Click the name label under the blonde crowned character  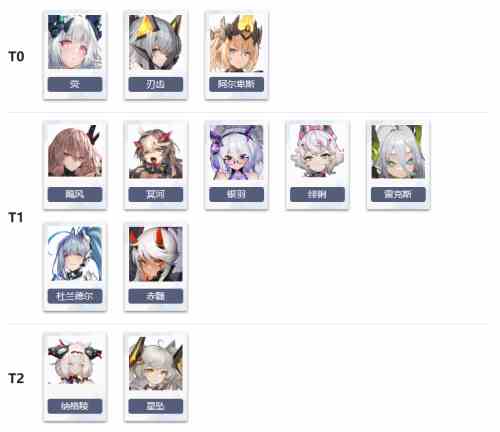point(236,84)
